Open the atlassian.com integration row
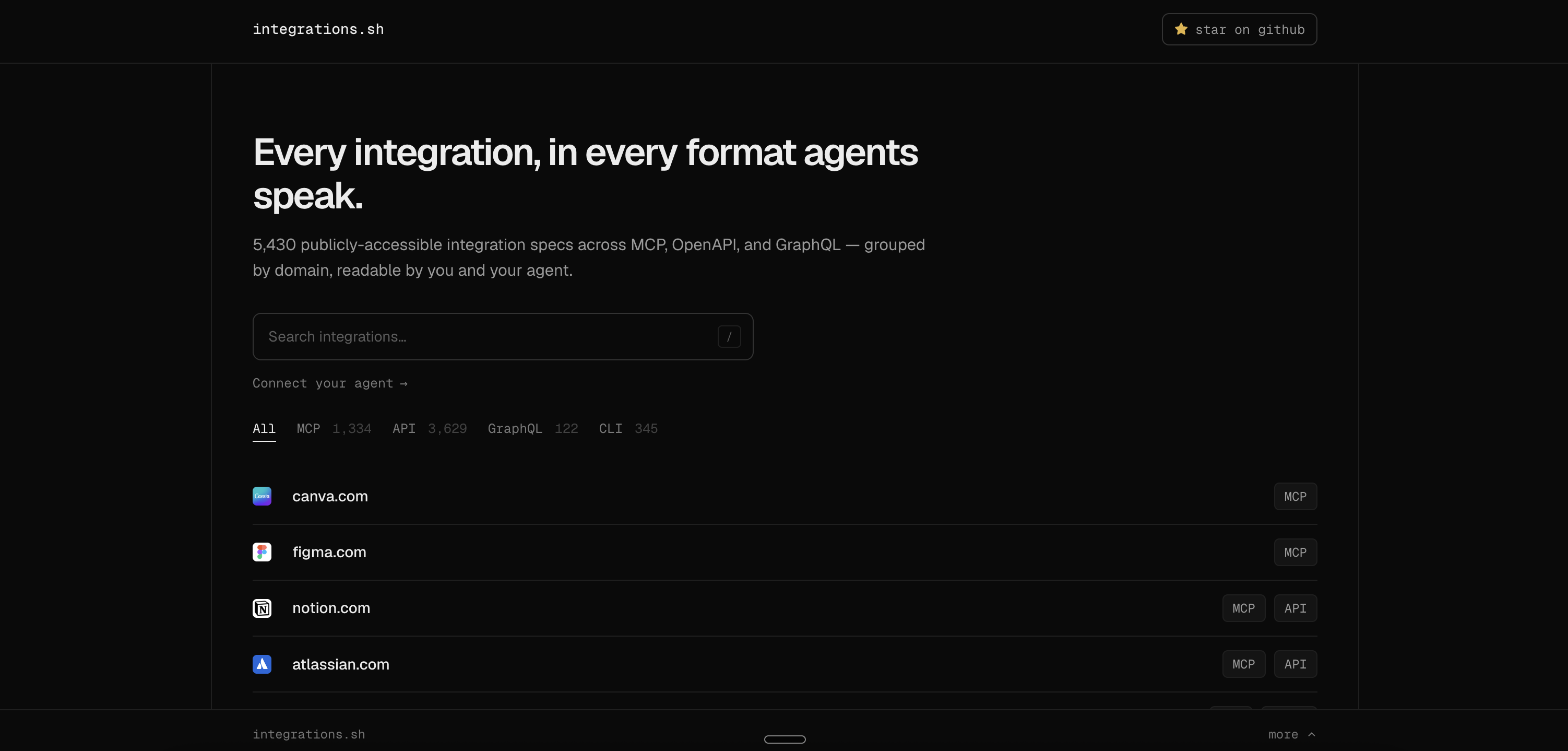The height and width of the screenshot is (751, 1568). 785,664
